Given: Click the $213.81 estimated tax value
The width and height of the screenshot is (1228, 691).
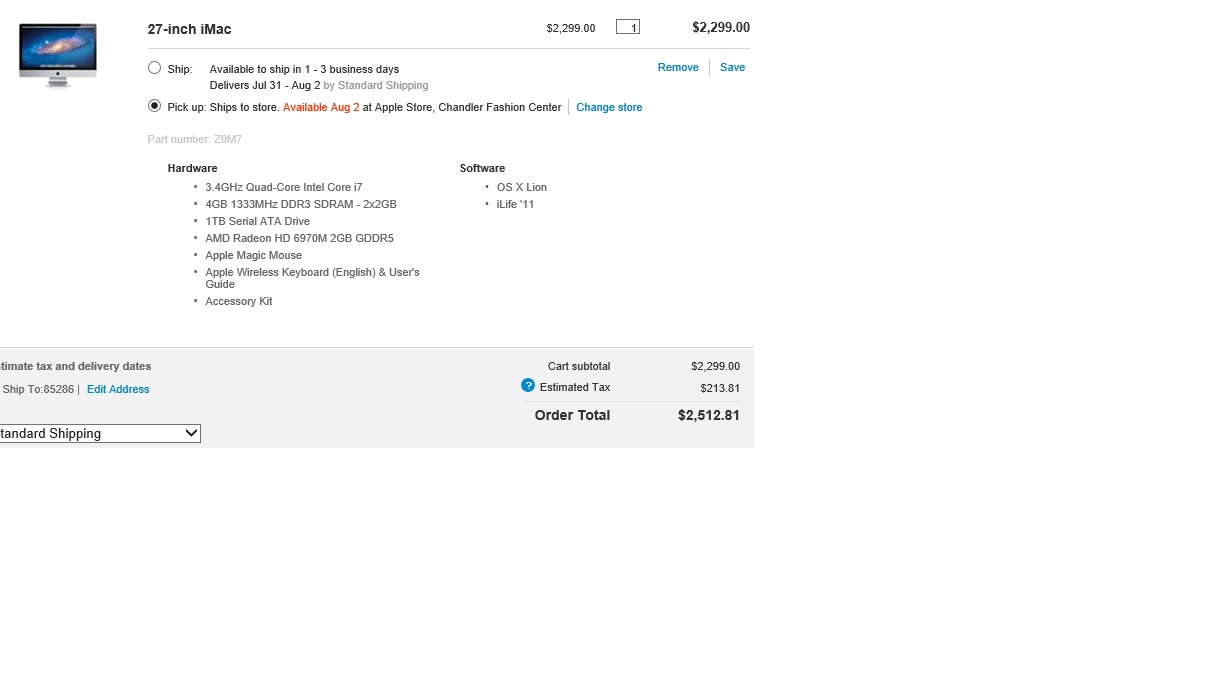Looking at the screenshot, I should click(720, 389).
